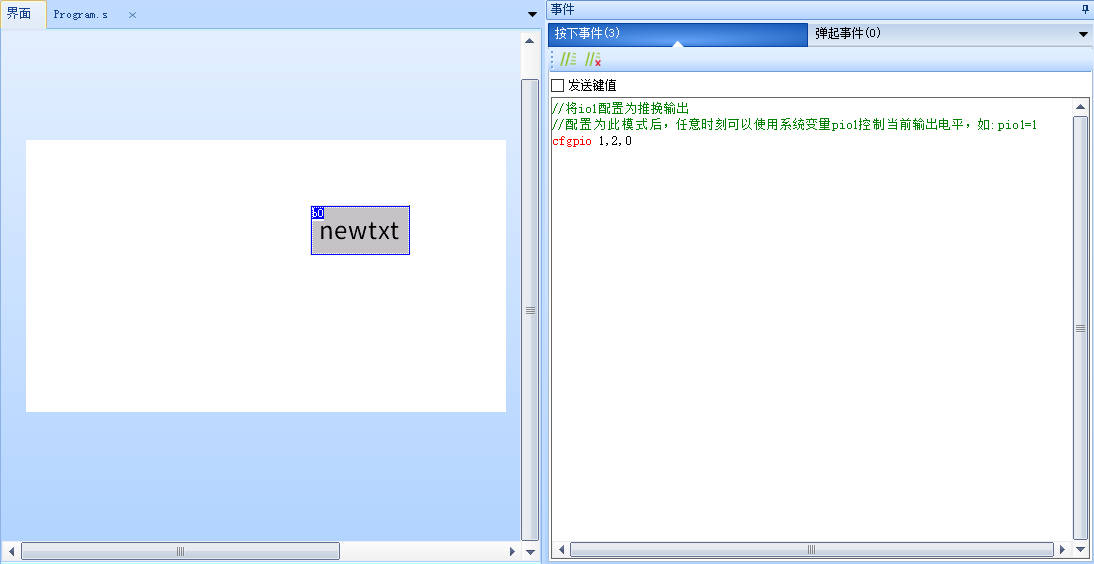Switch to the Program.s tab
This screenshot has height=564, width=1094.
point(81,15)
